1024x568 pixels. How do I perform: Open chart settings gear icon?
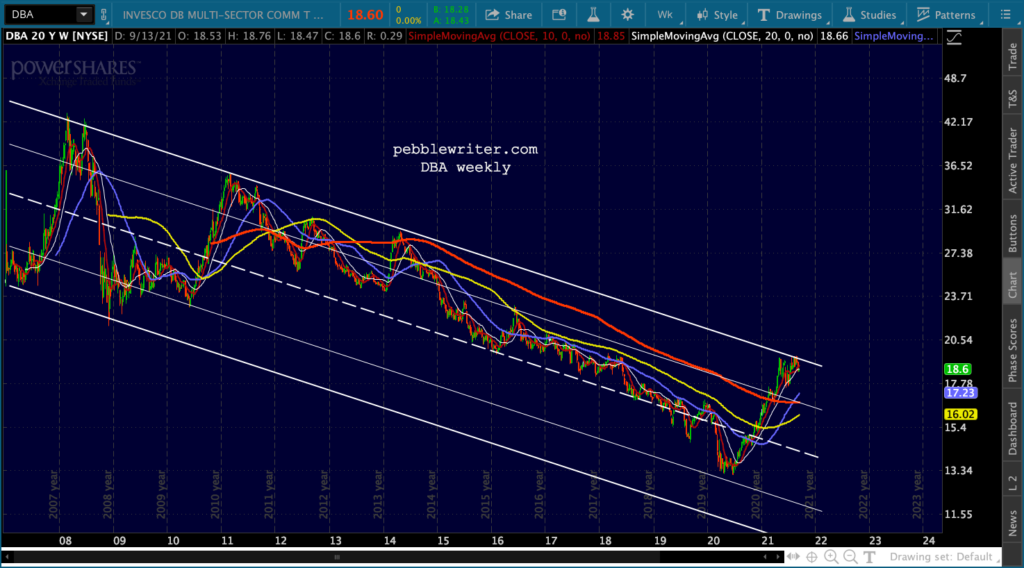click(x=628, y=14)
